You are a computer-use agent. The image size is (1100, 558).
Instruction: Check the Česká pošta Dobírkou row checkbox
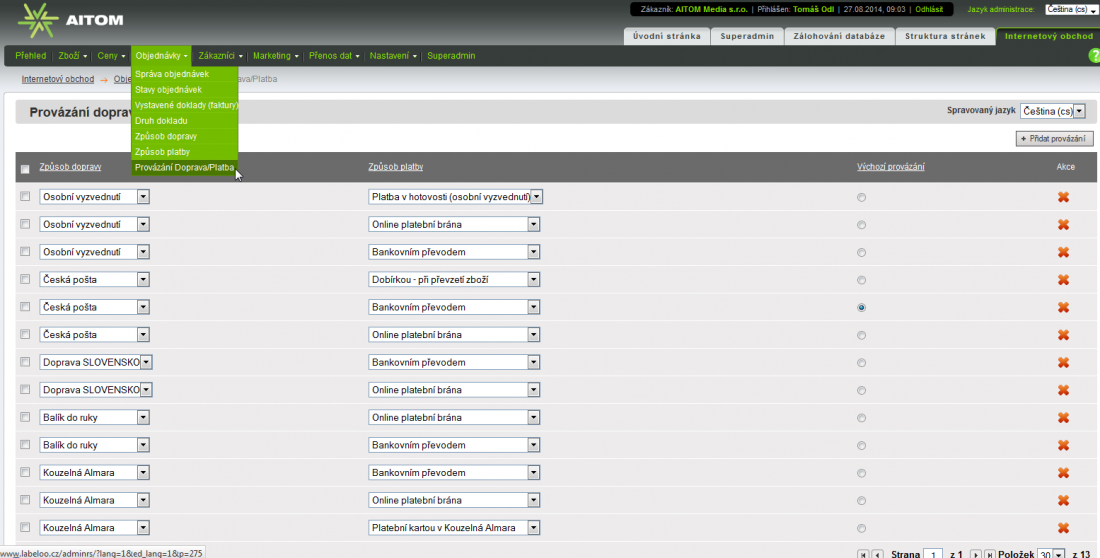tap(25, 280)
